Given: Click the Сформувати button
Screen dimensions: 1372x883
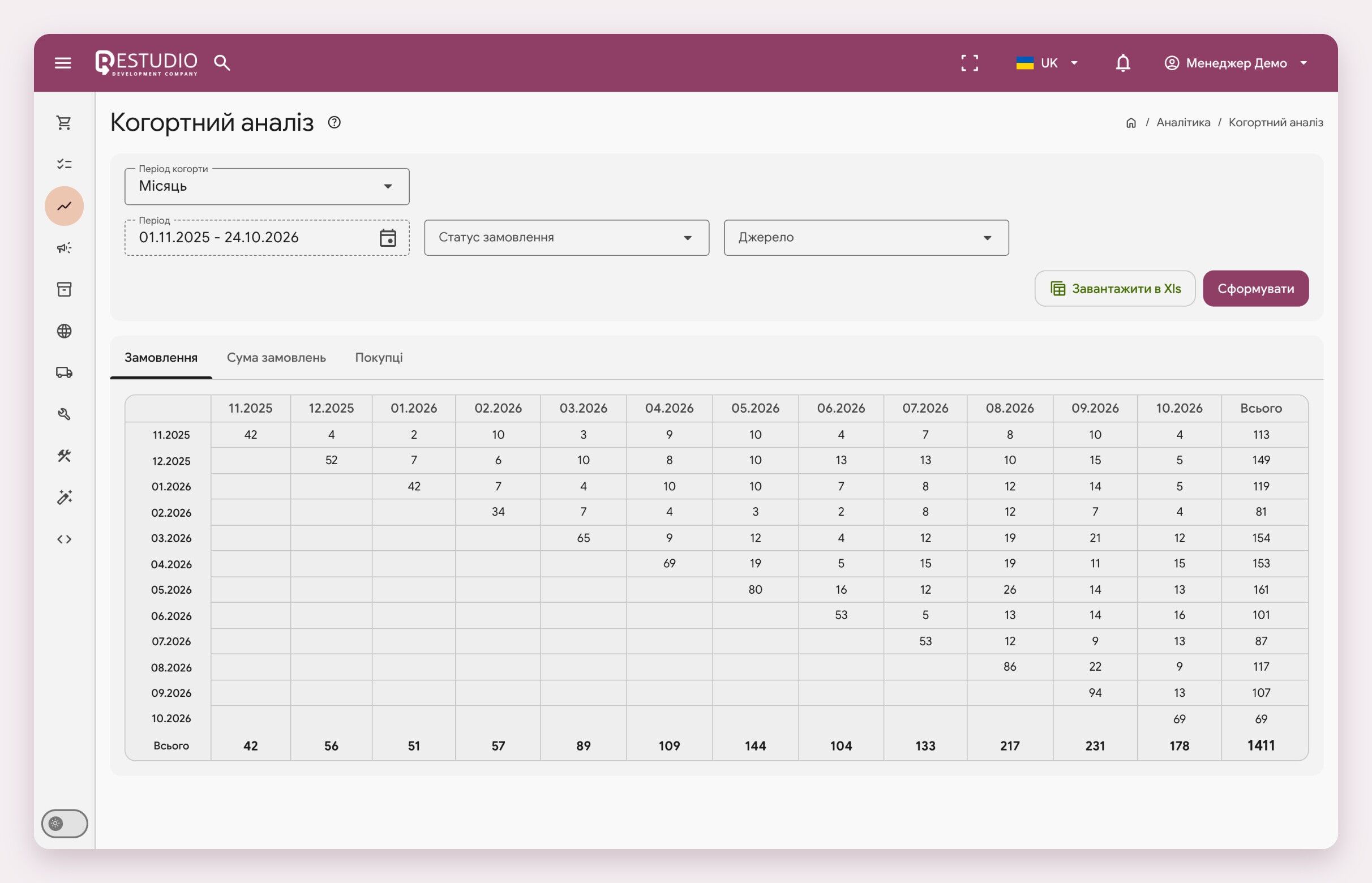Looking at the screenshot, I should click(1255, 289).
